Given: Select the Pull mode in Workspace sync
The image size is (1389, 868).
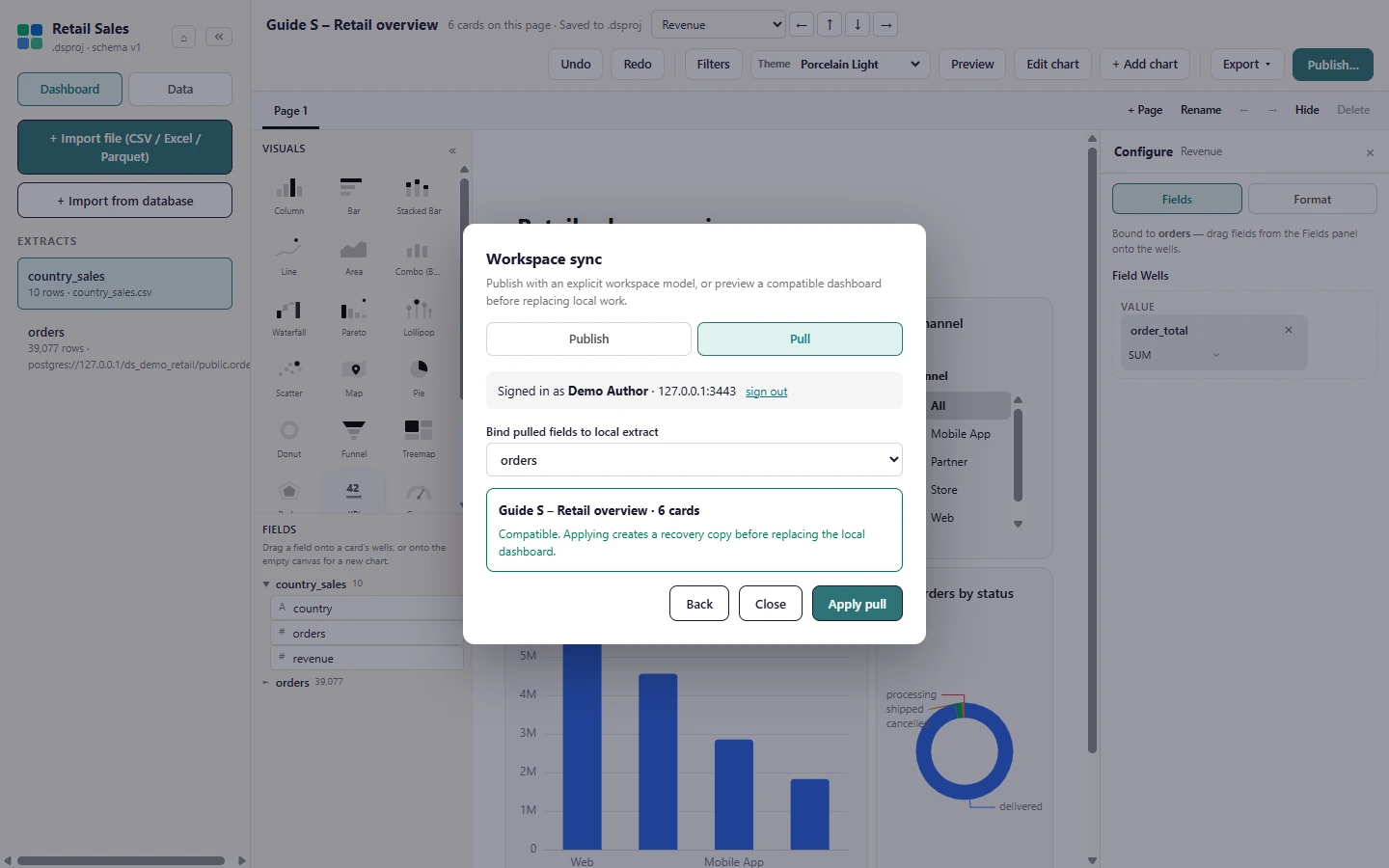Looking at the screenshot, I should tap(800, 339).
